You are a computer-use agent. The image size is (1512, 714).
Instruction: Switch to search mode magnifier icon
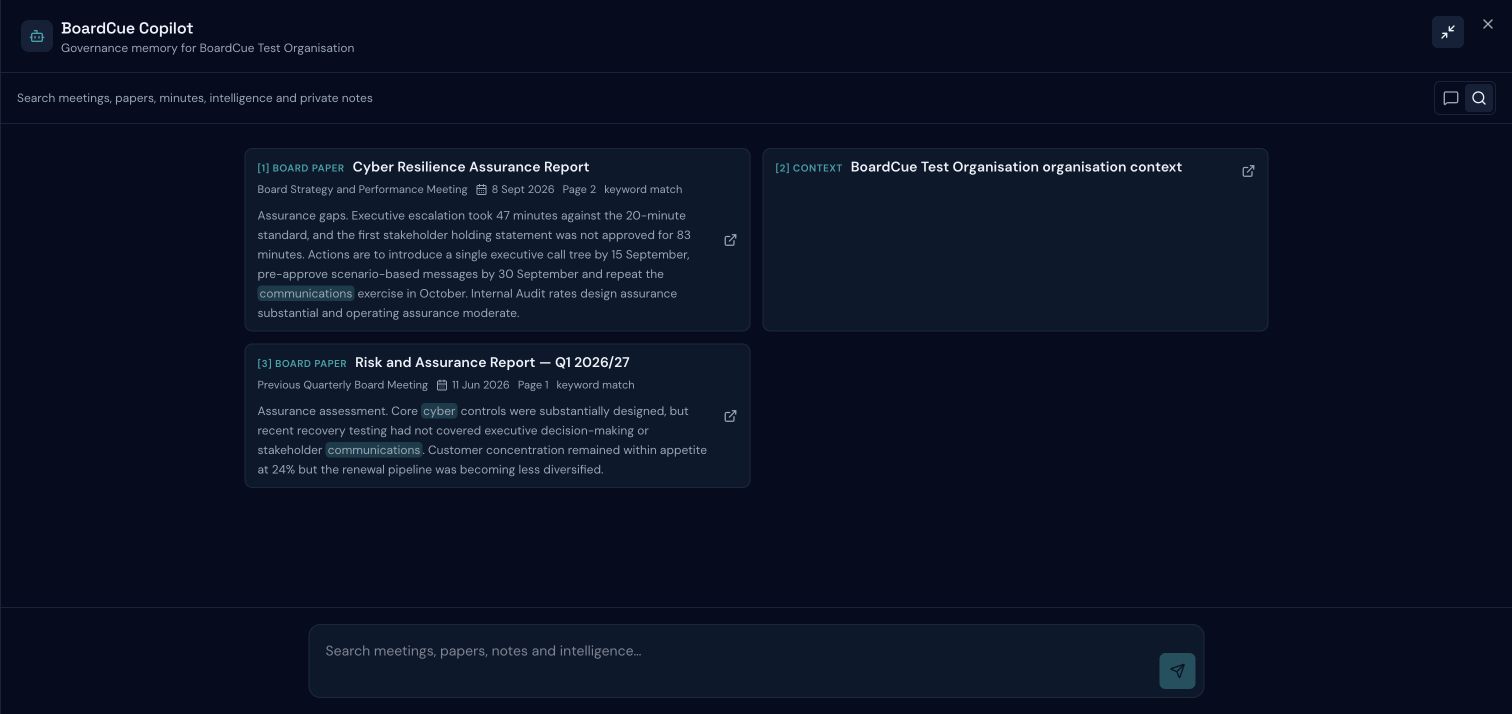tap(1479, 98)
